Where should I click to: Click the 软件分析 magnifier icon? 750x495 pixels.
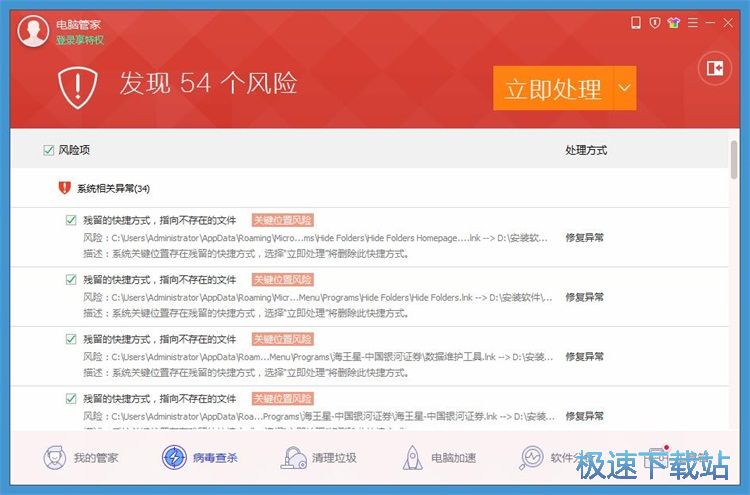click(531, 457)
